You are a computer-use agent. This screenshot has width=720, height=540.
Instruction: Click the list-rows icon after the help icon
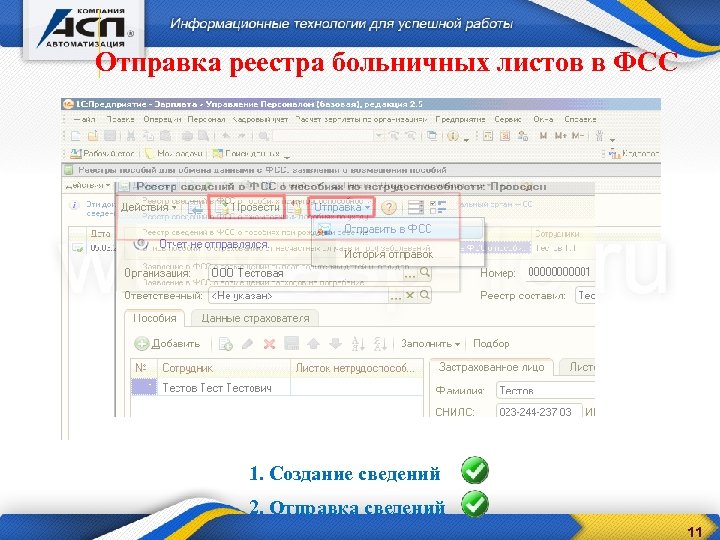(x=416, y=208)
